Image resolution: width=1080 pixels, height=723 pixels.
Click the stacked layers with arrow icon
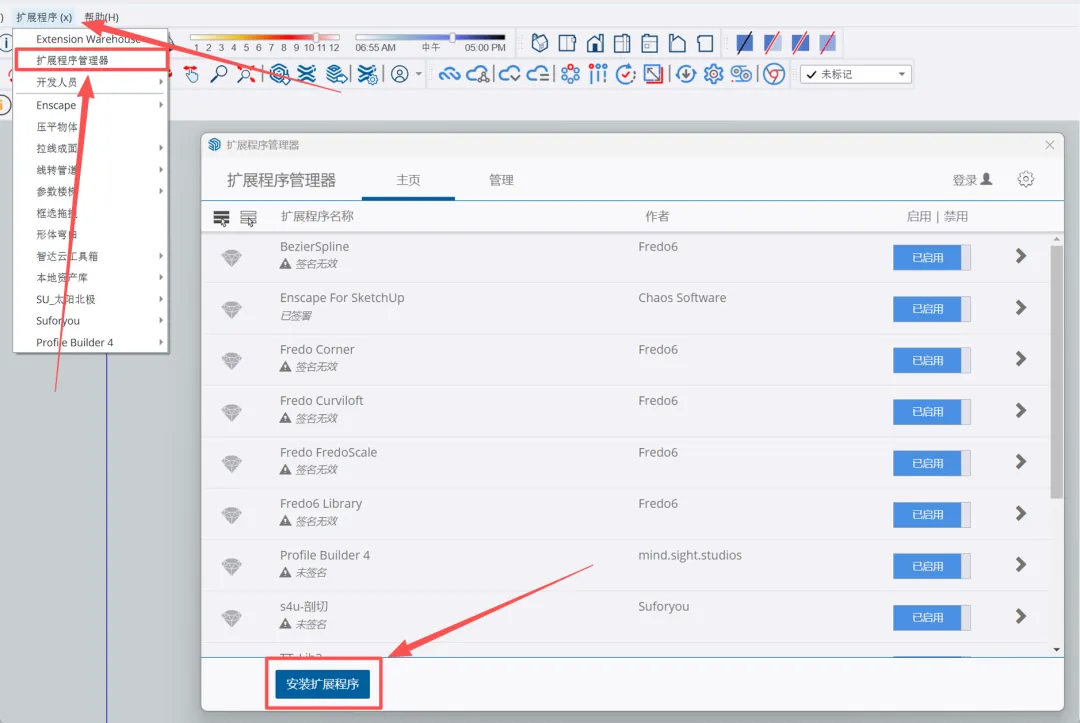pos(336,74)
